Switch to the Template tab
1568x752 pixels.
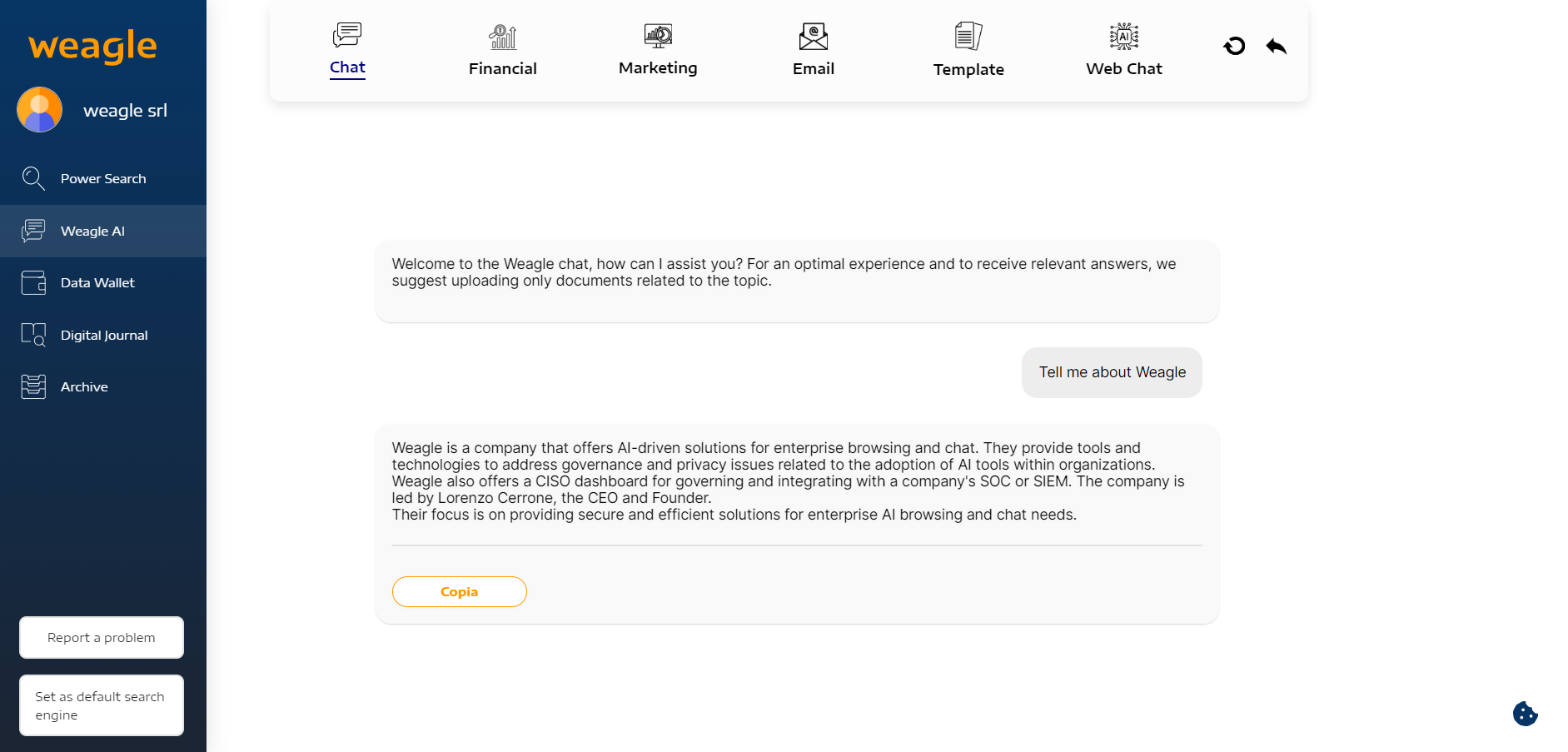(x=968, y=69)
